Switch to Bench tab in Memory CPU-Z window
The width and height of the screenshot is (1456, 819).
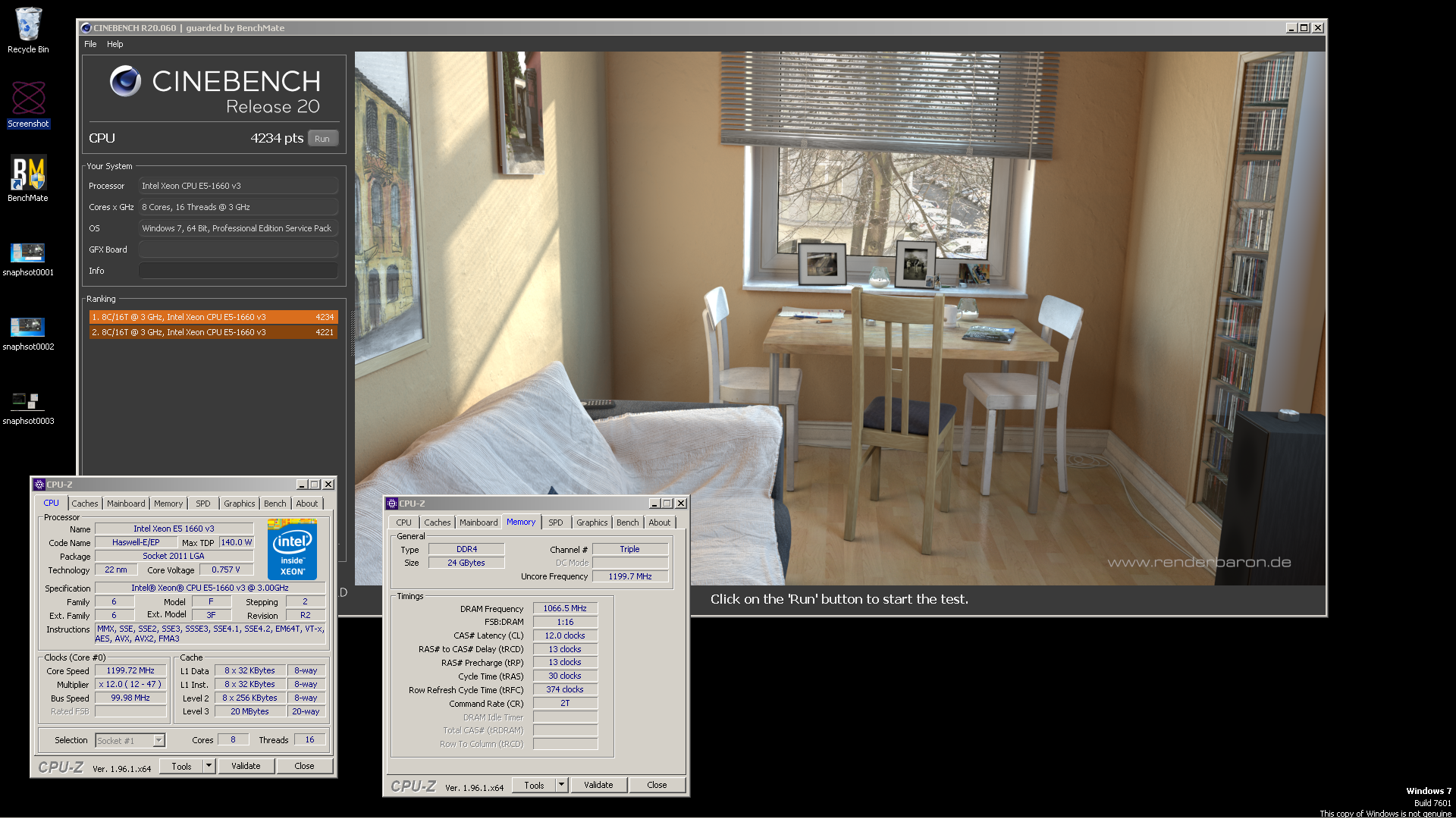pyautogui.click(x=628, y=522)
